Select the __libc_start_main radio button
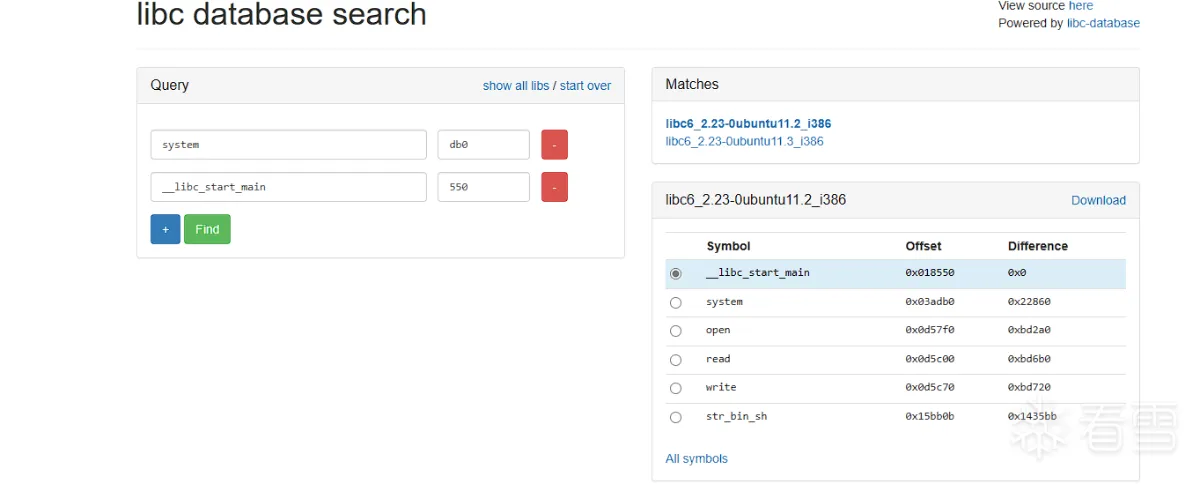The image size is (1200, 484). pyautogui.click(x=676, y=273)
